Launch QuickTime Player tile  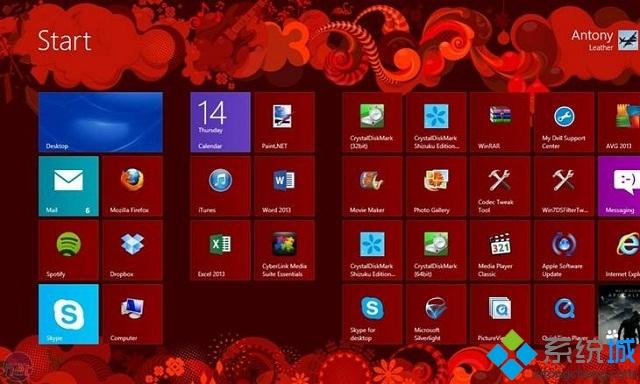click(x=564, y=314)
